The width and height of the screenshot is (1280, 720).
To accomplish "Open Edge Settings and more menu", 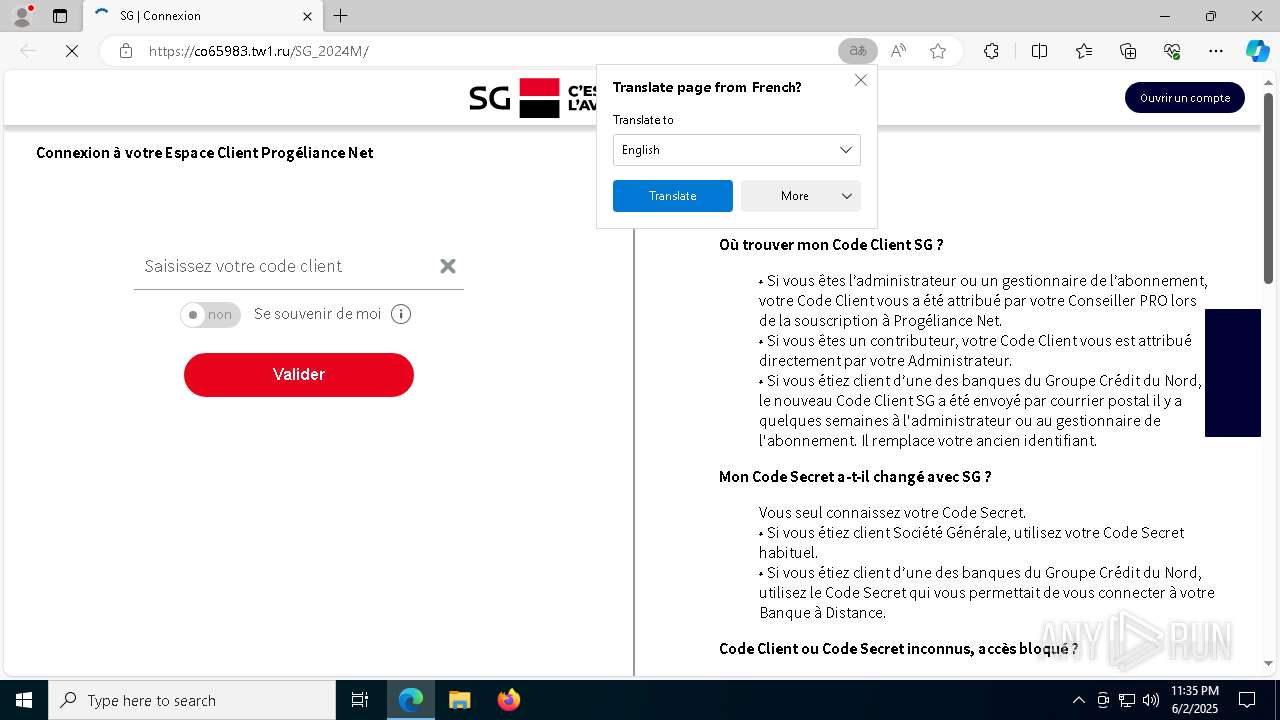I will [x=1216, y=51].
